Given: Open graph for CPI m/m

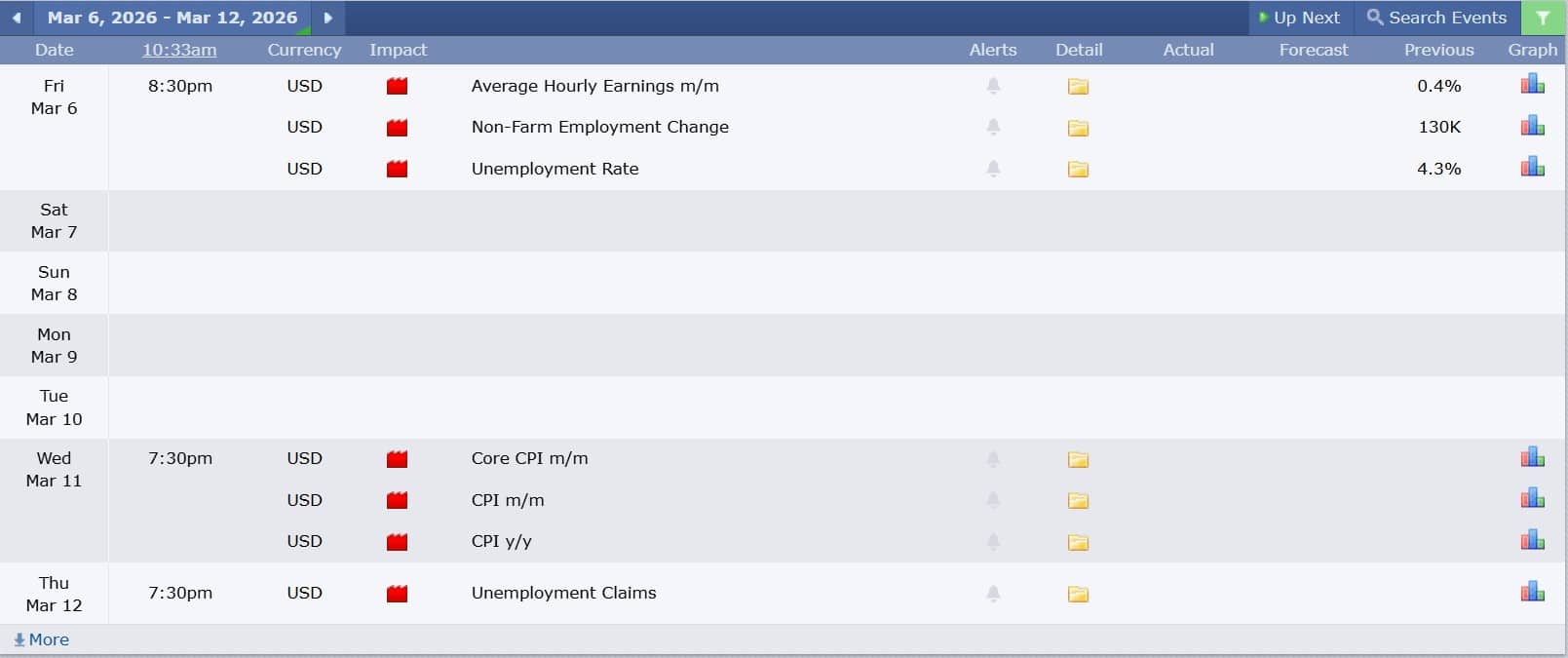Looking at the screenshot, I should pos(1532,499).
